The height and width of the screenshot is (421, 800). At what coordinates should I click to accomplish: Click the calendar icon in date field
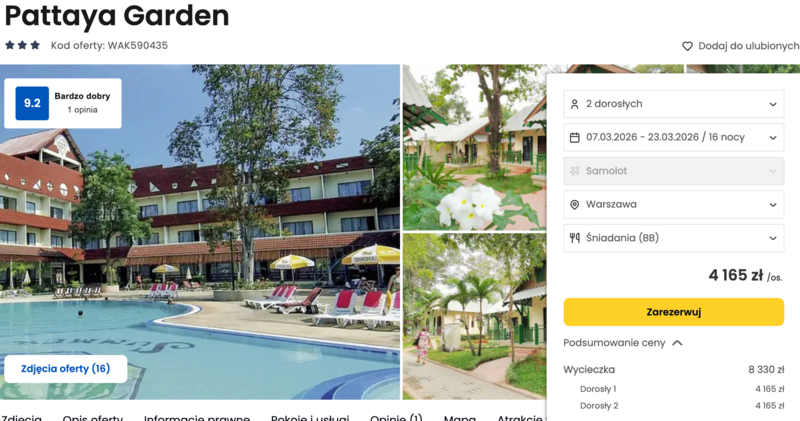click(x=574, y=138)
